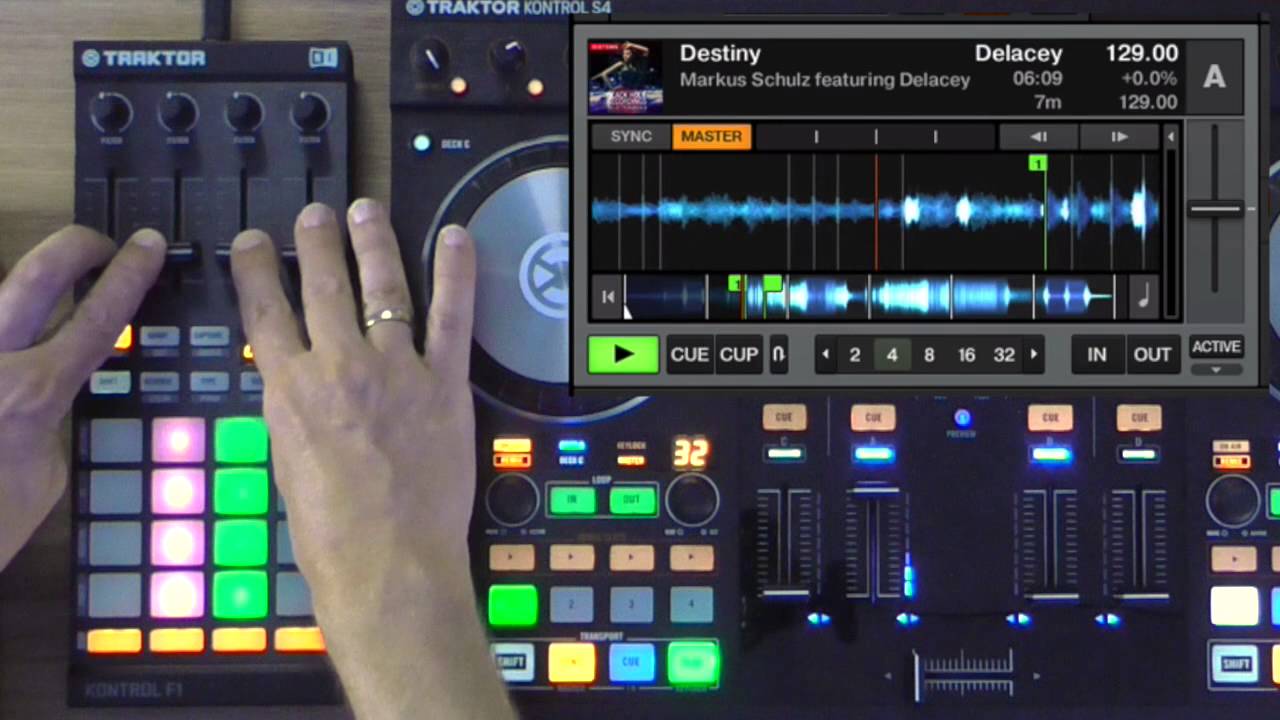The height and width of the screenshot is (720, 1280).
Task: Open the advanced panel via arrow under ACTIVE
Action: coord(1216,370)
